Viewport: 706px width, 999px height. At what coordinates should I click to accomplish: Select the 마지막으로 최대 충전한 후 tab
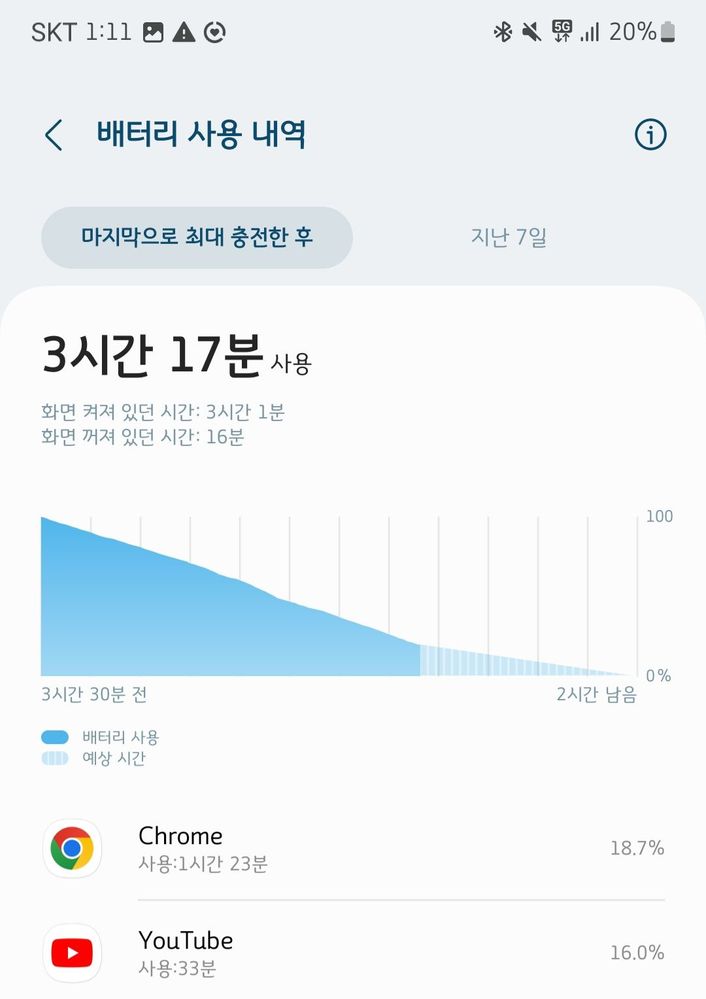[197, 237]
